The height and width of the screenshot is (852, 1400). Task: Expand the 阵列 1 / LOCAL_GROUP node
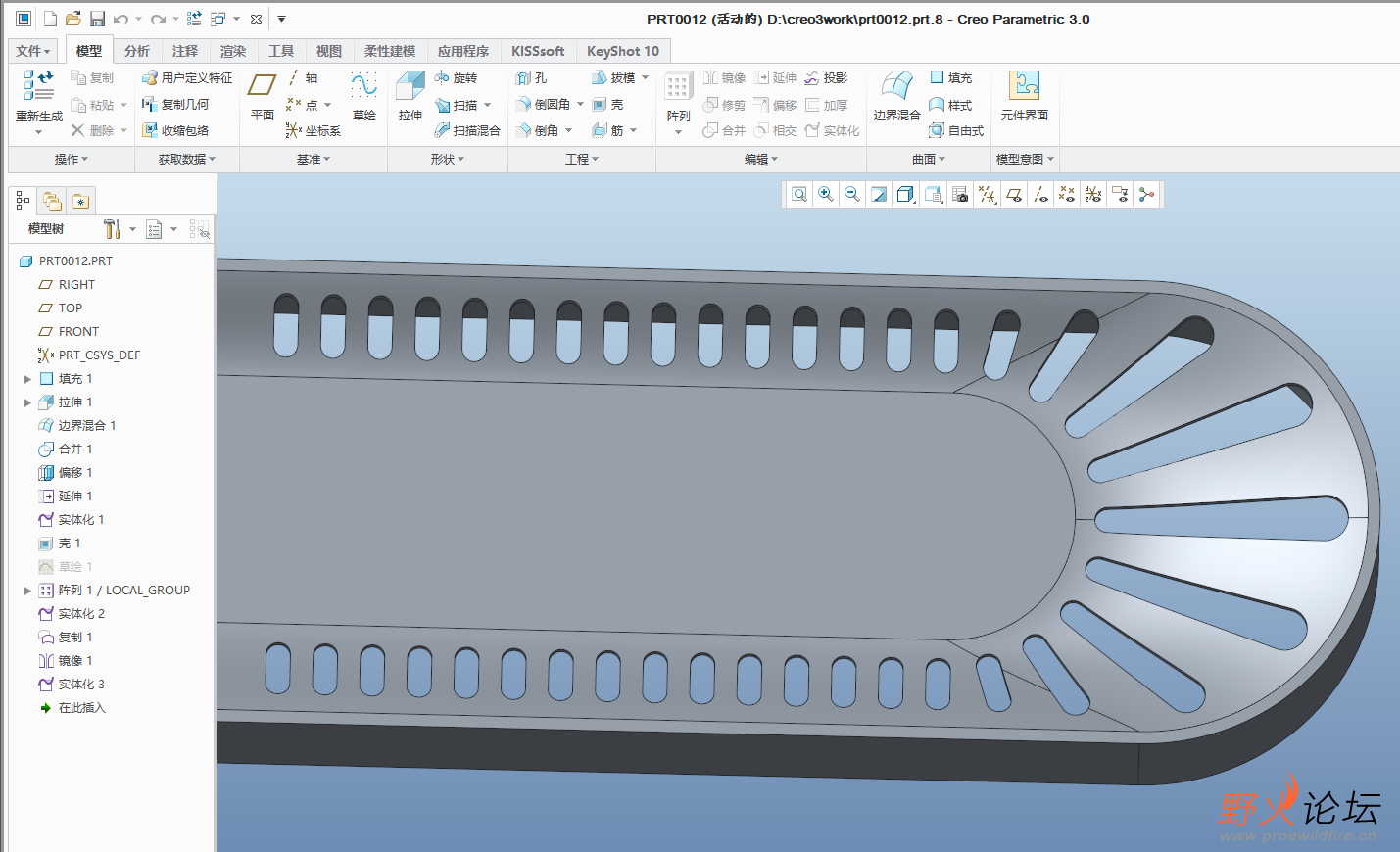point(27,591)
